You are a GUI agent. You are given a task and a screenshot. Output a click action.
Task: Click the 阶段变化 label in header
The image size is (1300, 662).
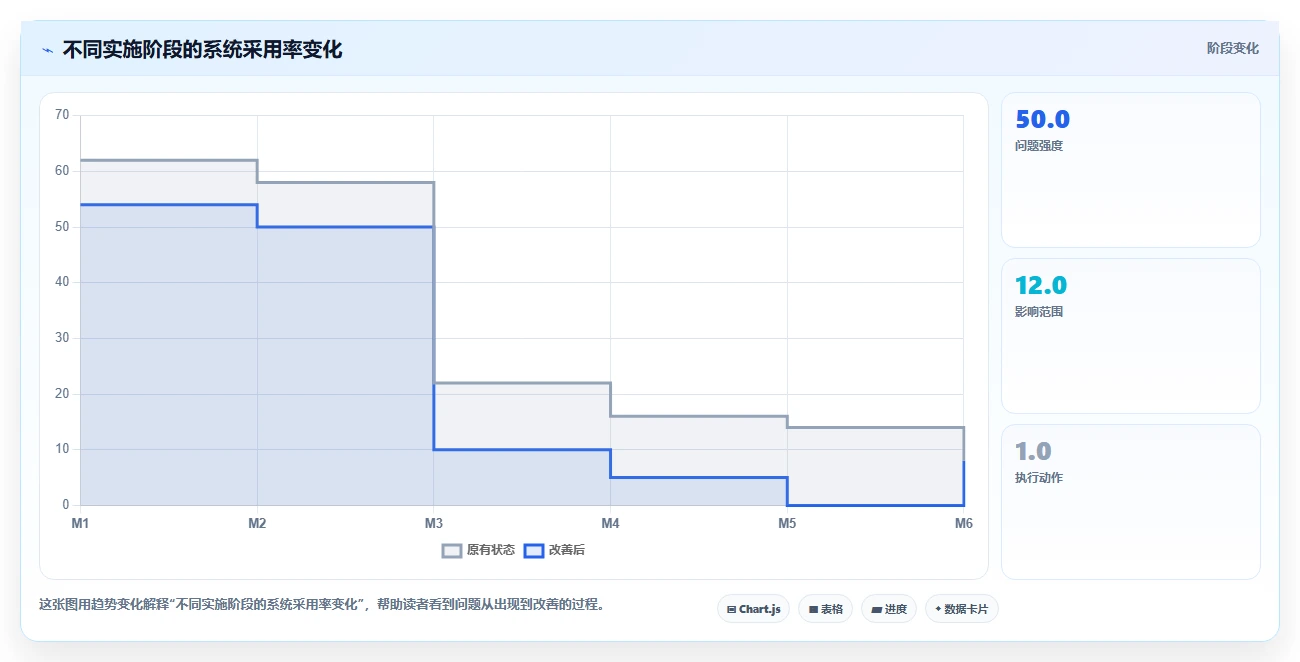(1233, 48)
